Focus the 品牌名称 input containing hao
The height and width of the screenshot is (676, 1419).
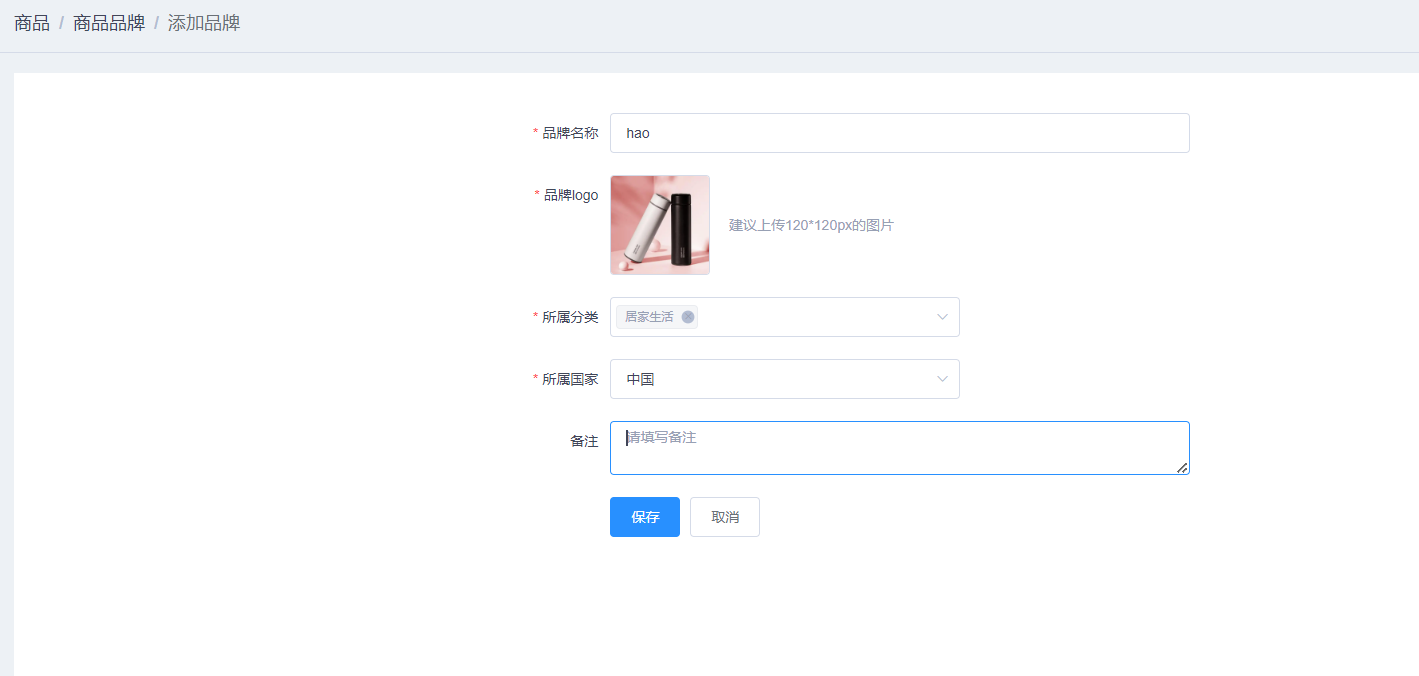899,133
